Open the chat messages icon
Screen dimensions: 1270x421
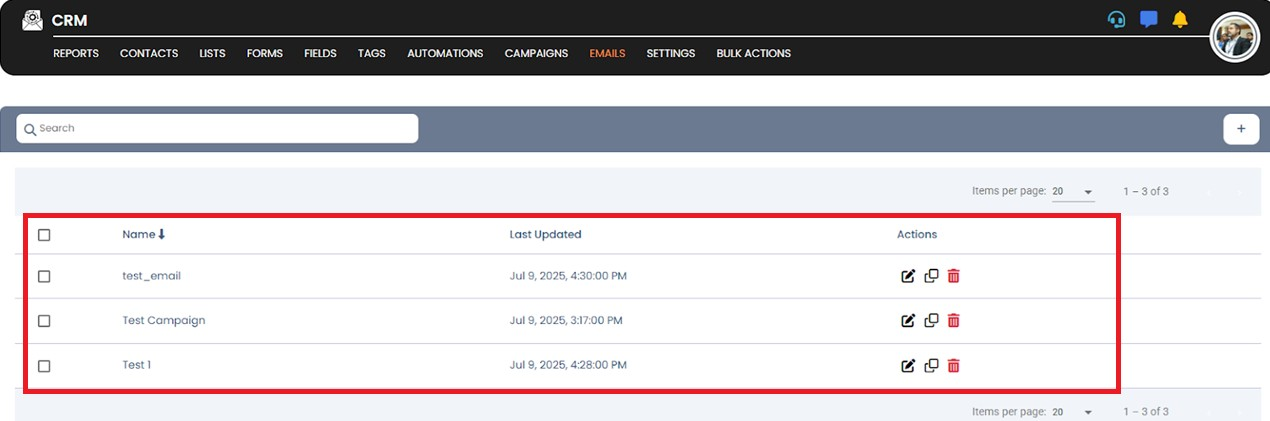tap(1149, 19)
